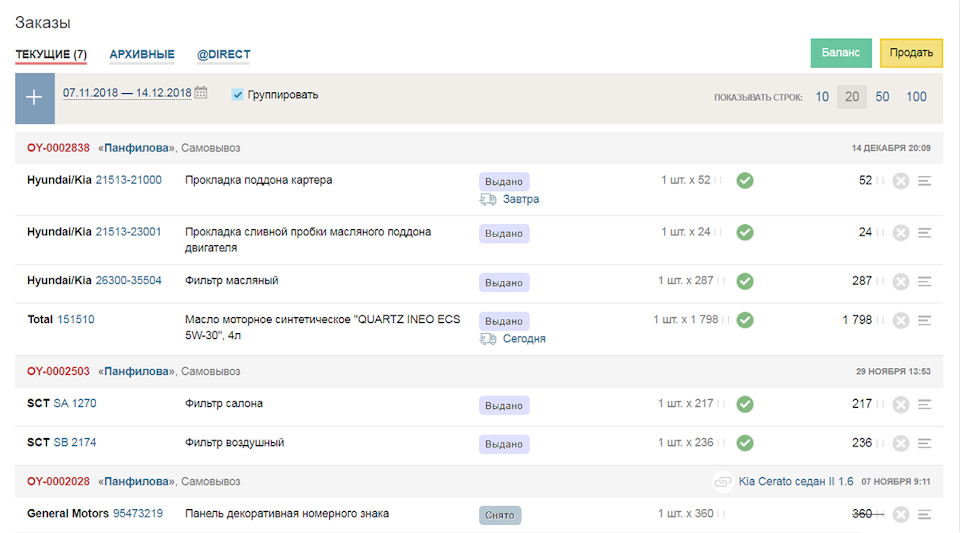Open the row menu for the General Motors item
The height and width of the screenshot is (533, 960).
[x=925, y=514]
